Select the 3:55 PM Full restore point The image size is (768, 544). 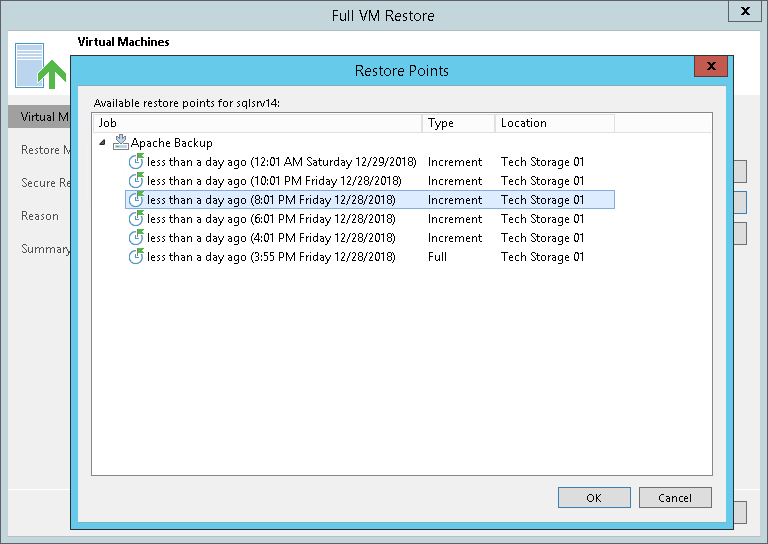271,257
